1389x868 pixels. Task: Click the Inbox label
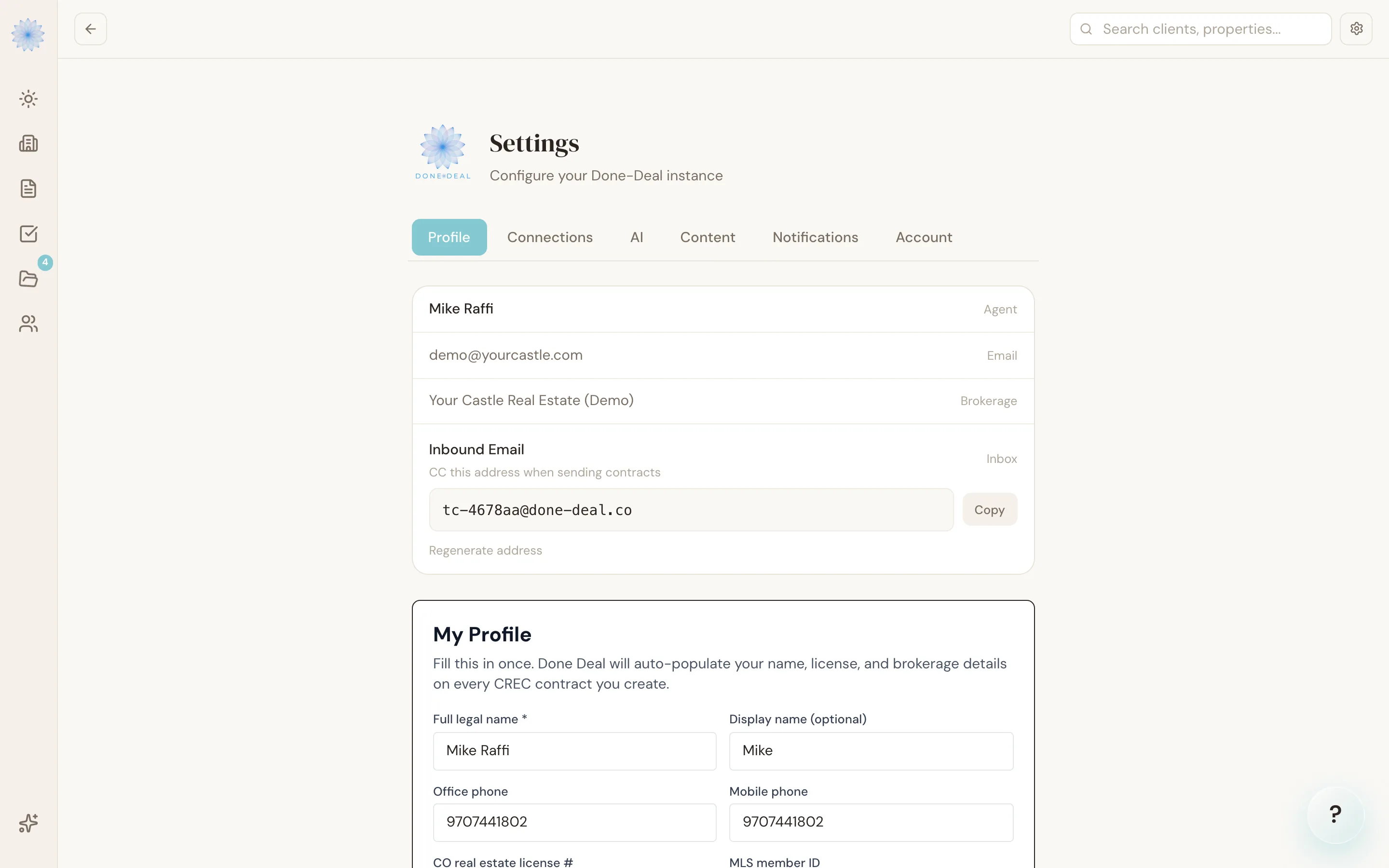coord(1002,459)
